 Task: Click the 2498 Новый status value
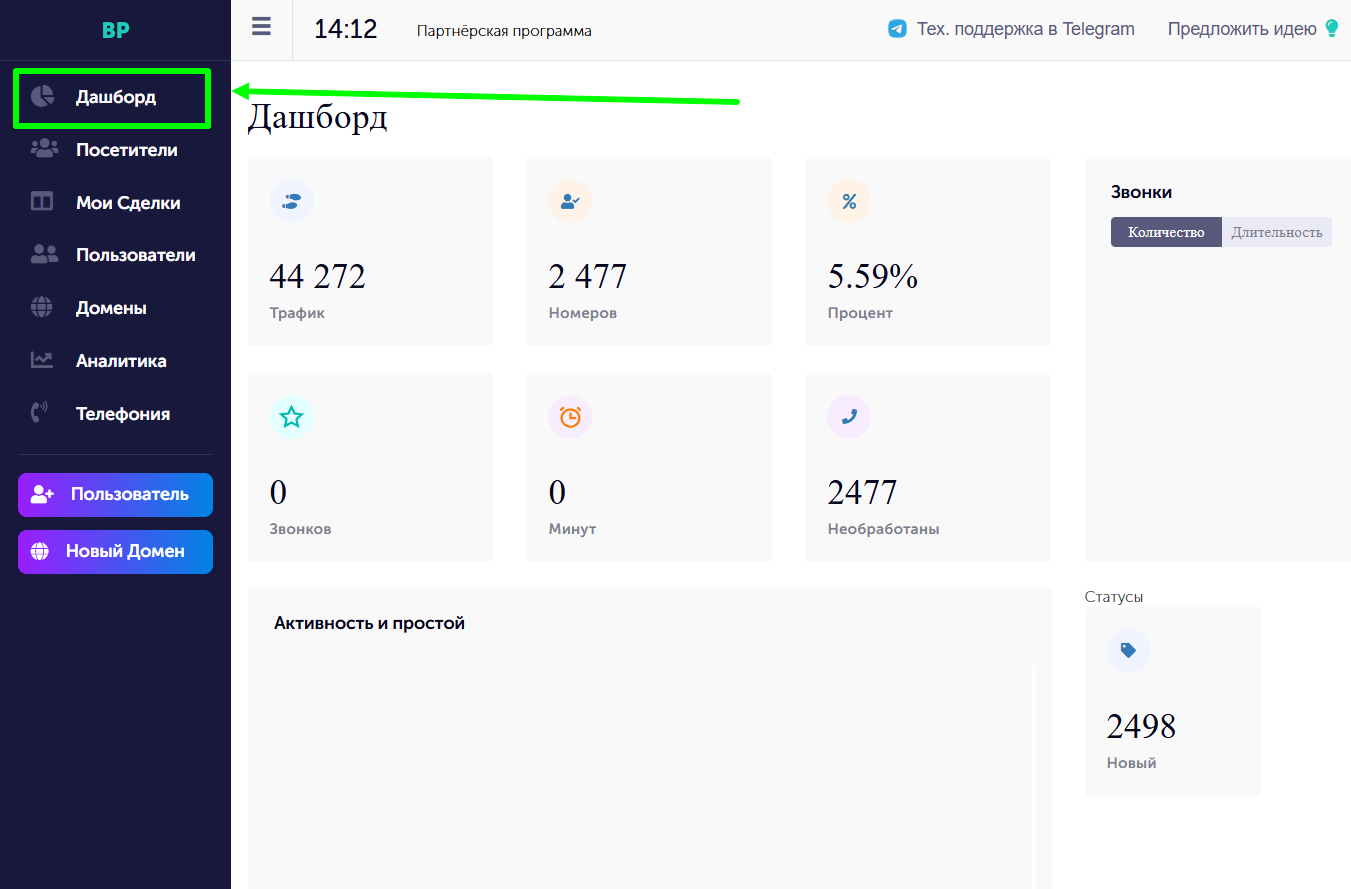coord(1141,726)
